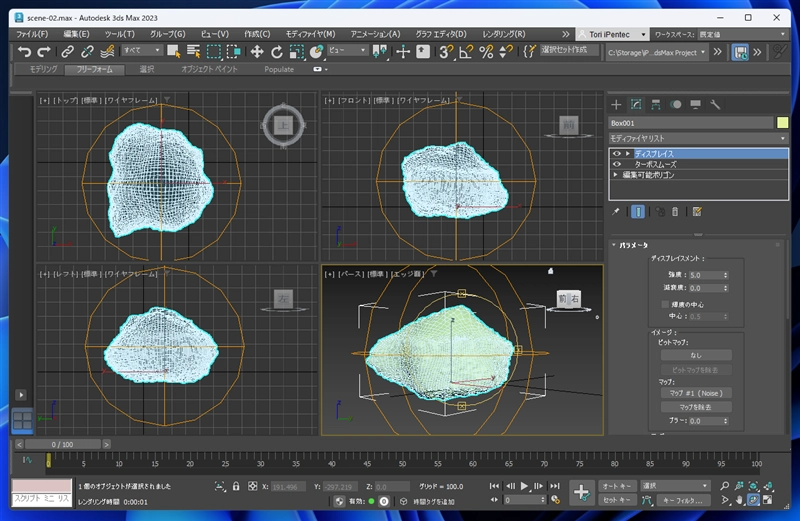This screenshot has width=800, height=521.
Task: Toggle Absolute/Offset transform type-in mode
Action: (252, 486)
